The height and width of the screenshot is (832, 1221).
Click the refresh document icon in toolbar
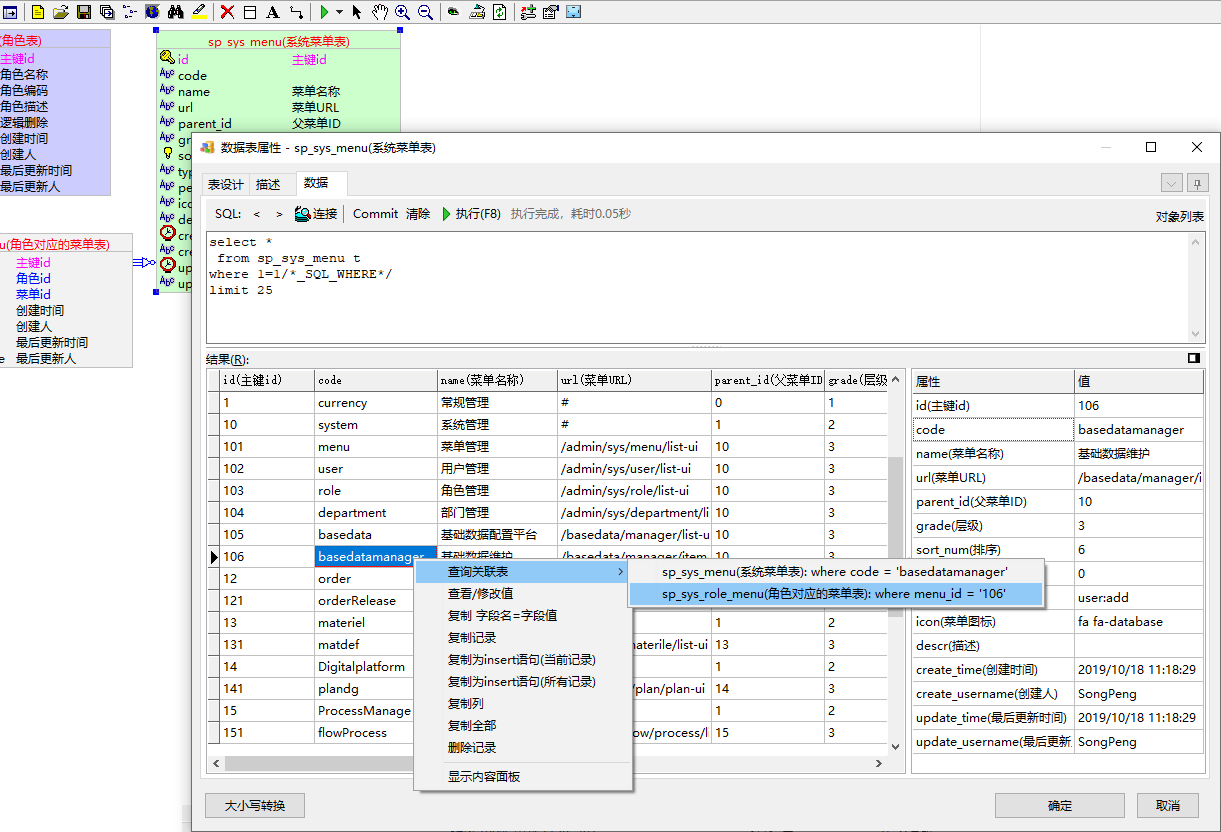click(x=500, y=12)
